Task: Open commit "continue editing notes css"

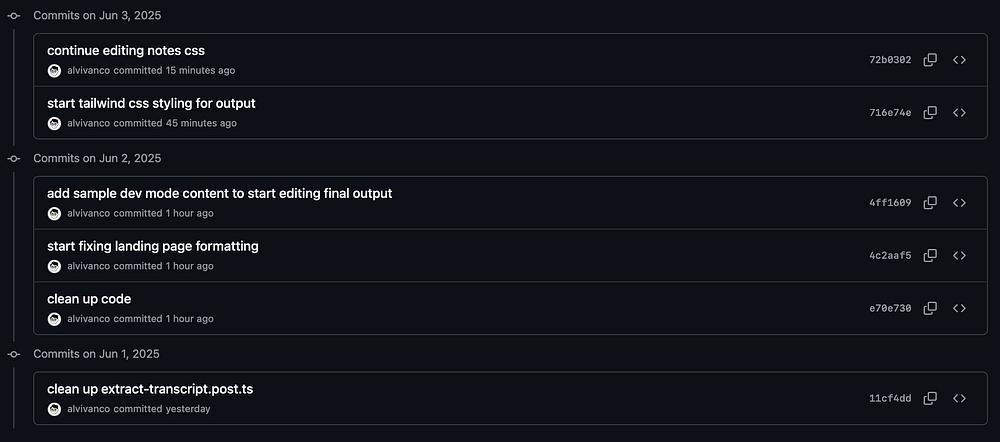Action: pos(126,50)
